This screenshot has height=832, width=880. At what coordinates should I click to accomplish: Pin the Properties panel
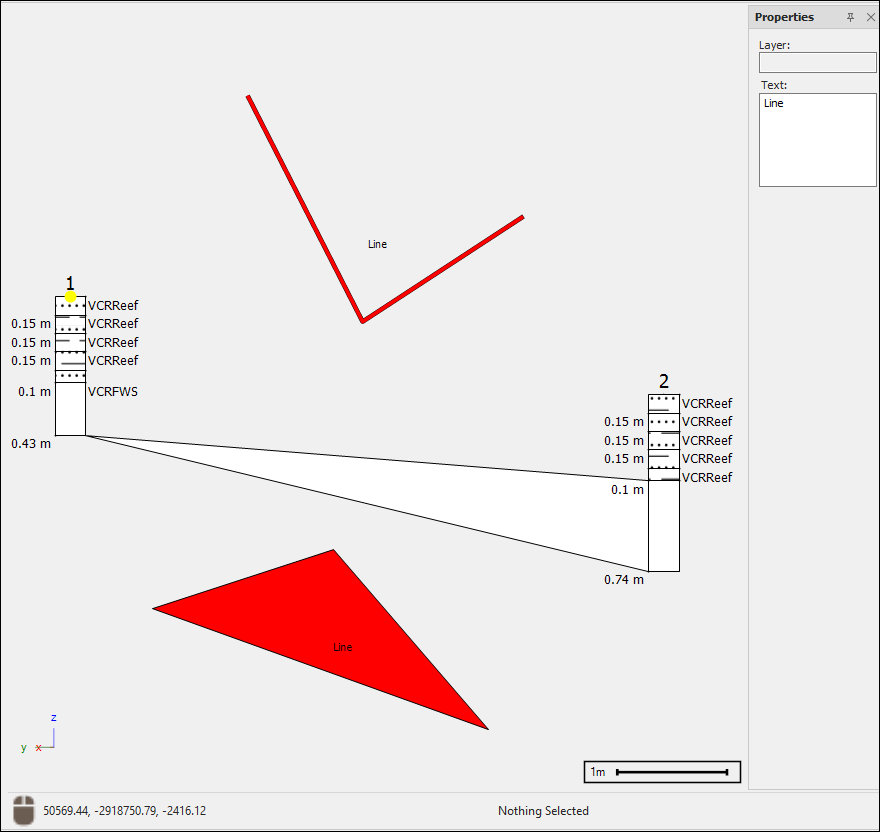pos(851,17)
